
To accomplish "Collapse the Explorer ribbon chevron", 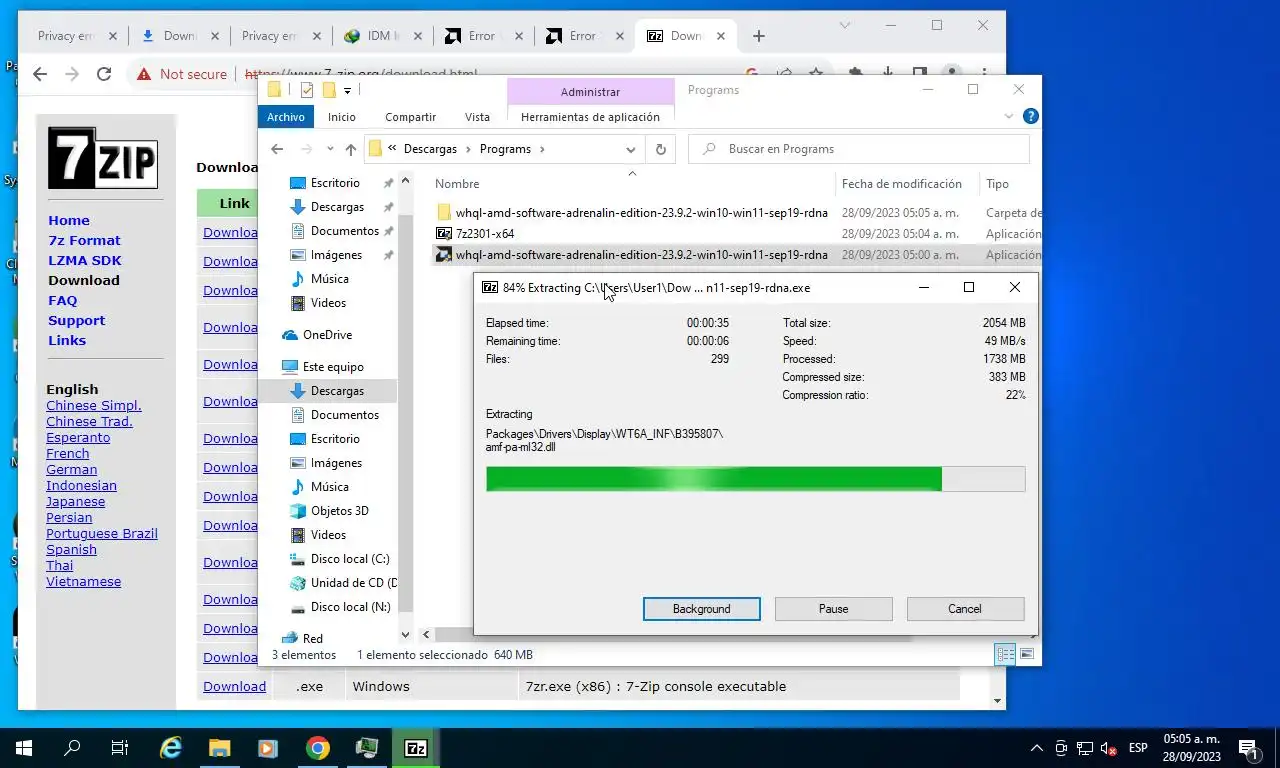I will (1009, 116).
